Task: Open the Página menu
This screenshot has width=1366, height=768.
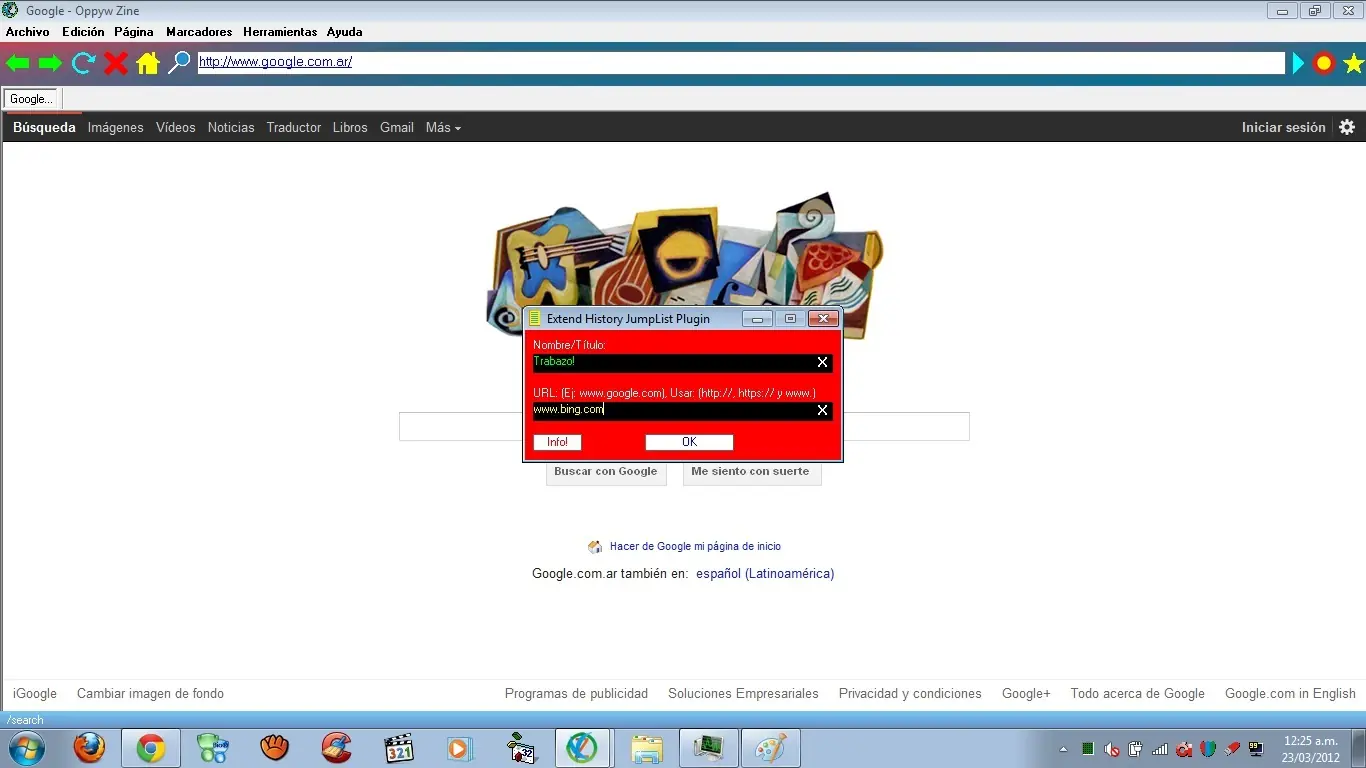Action: pyautogui.click(x=134, y=32)
